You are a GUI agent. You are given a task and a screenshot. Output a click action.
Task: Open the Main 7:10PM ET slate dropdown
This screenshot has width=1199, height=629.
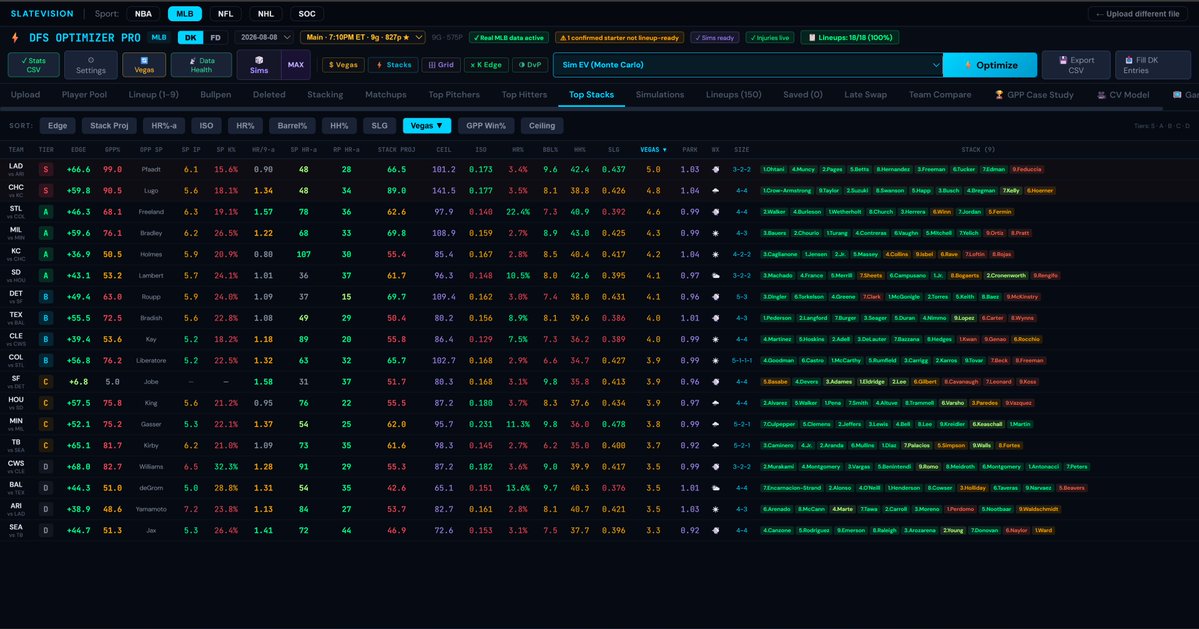point(362,37)
